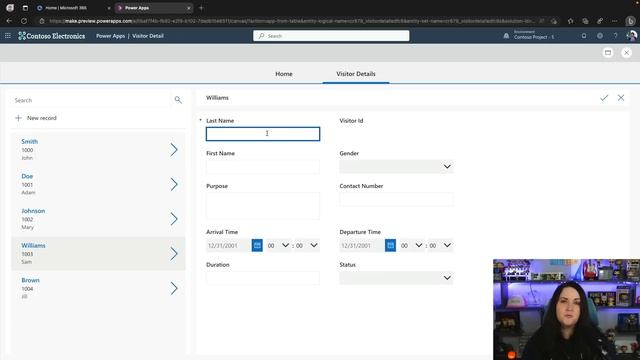
Task: Click the Last Name input field
Action: click(x=263, y=134)
